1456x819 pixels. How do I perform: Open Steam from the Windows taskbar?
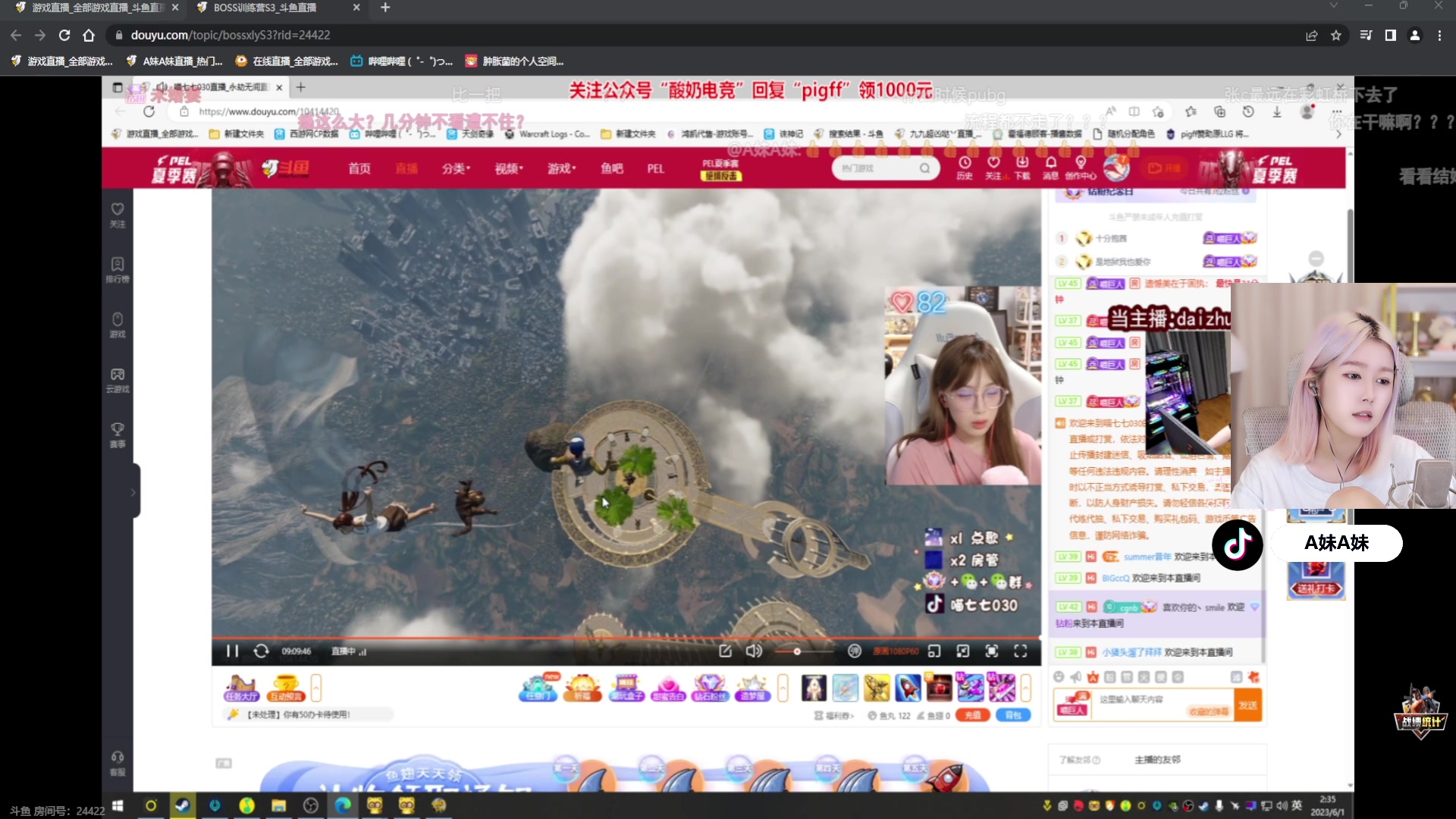tap(182, 805)
